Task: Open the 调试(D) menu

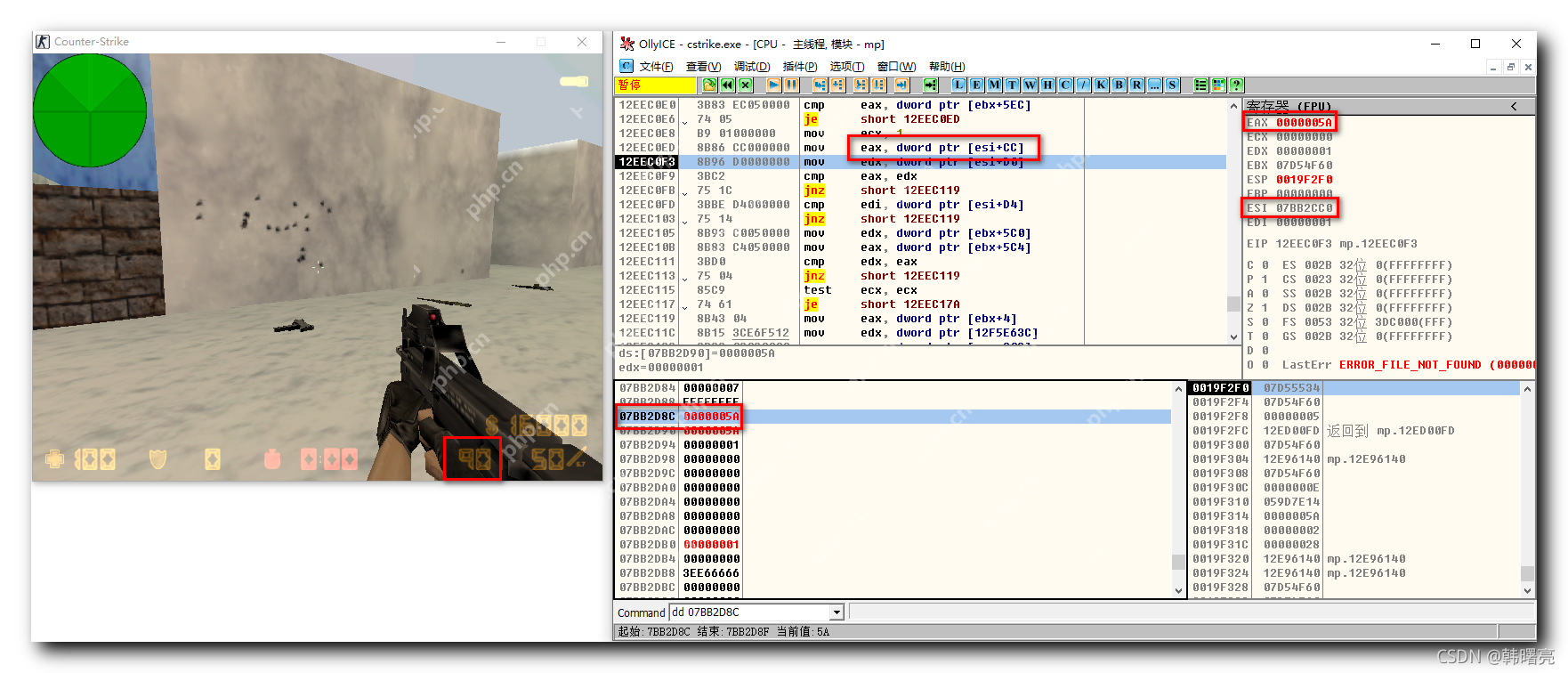Action: [752, 67]
